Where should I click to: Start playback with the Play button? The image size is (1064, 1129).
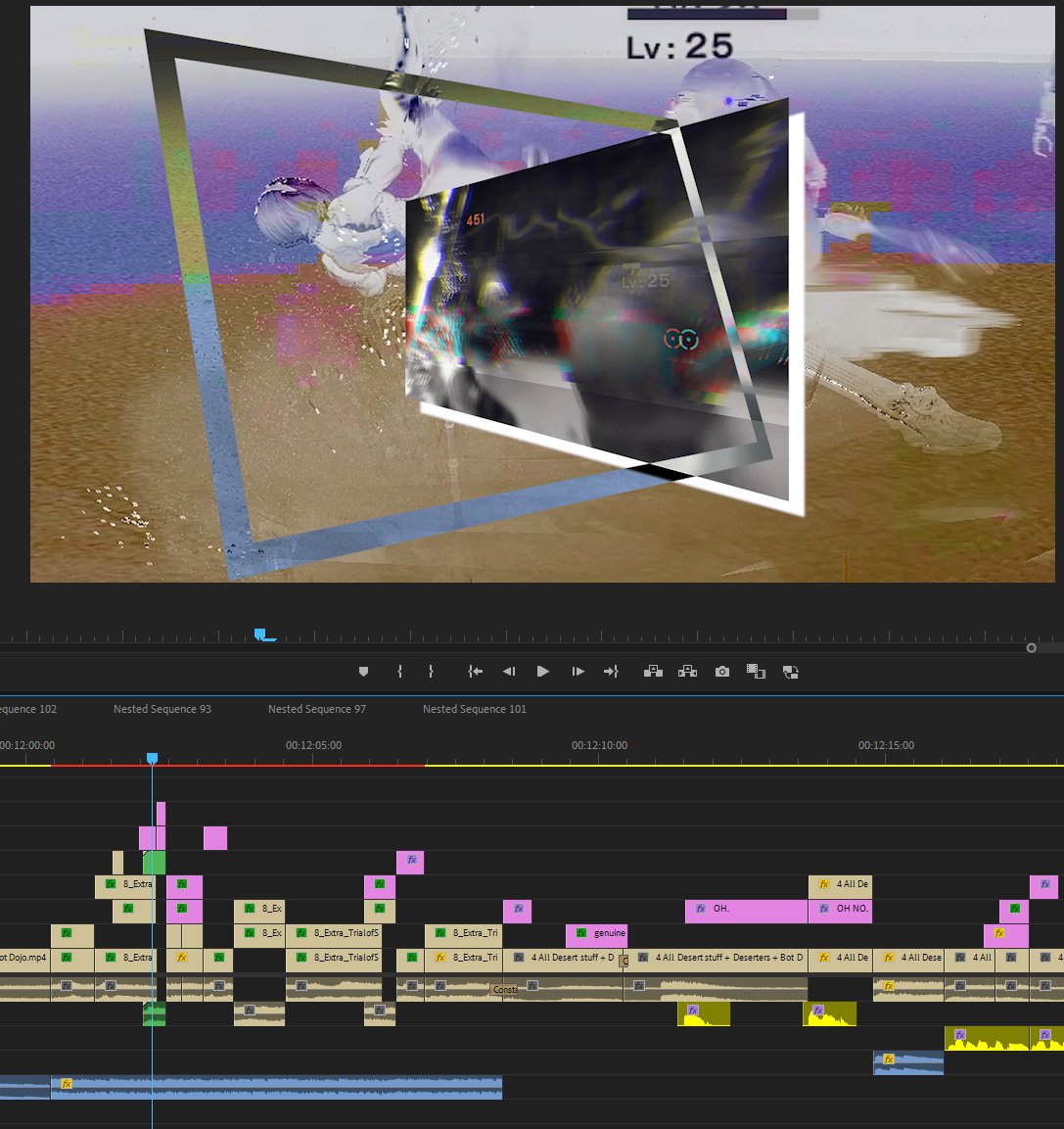pos(543,671)
